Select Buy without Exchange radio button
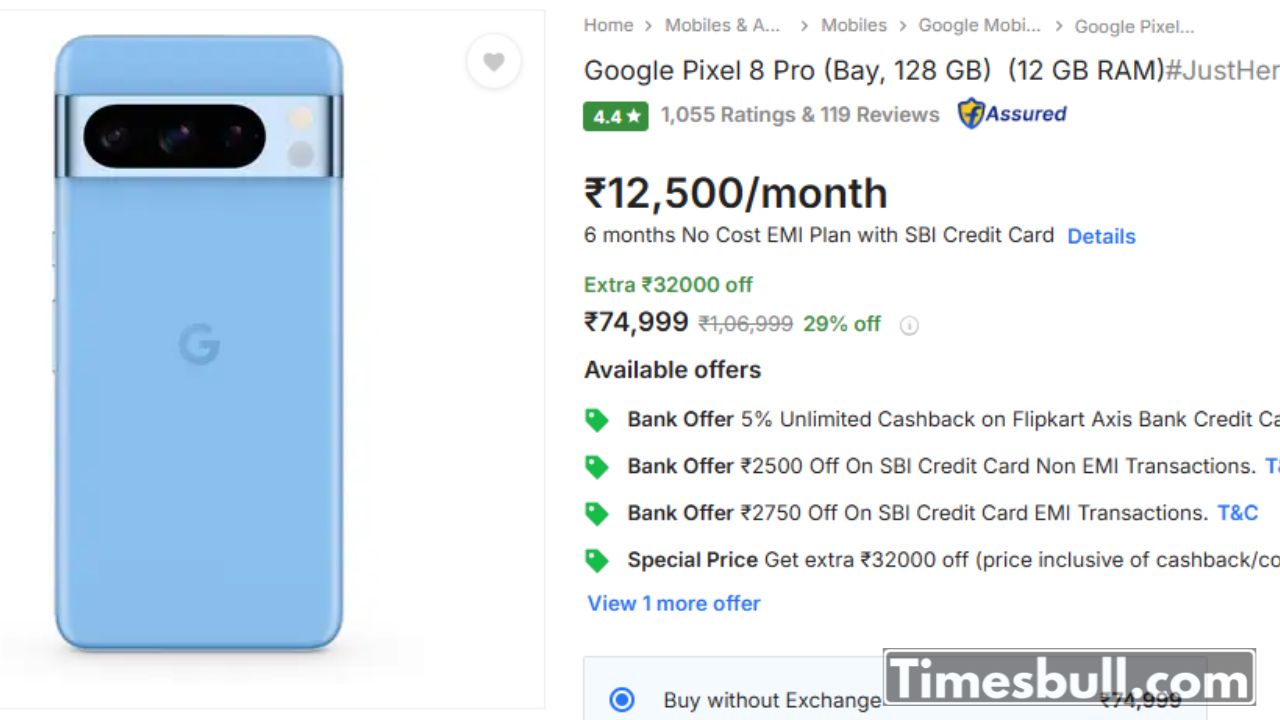 pos(622,700)
